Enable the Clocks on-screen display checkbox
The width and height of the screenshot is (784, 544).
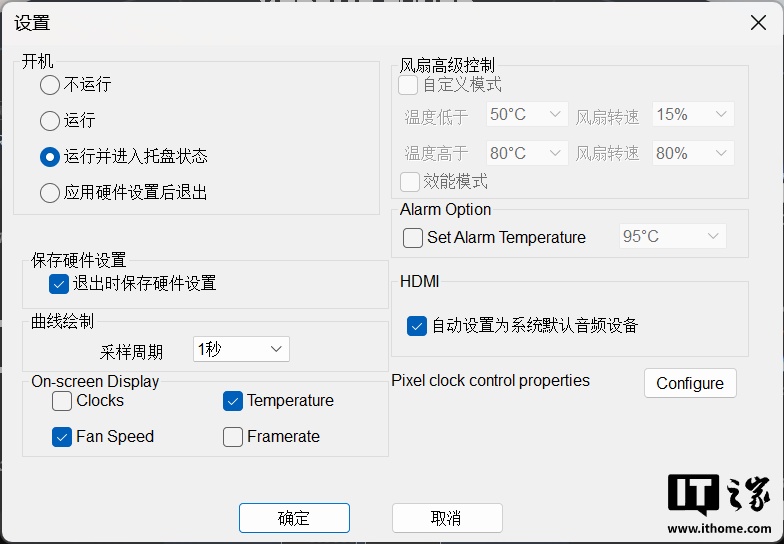point(62,401)
